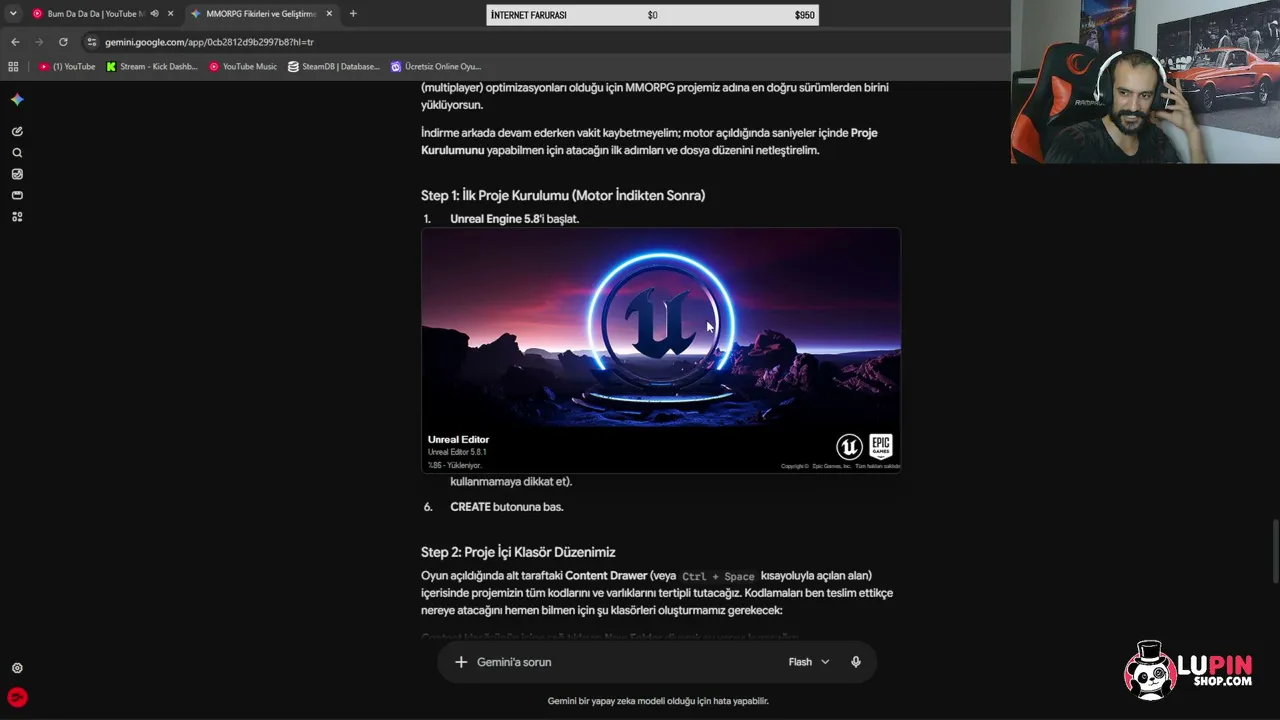
Task: Click the "CREATE butonuna bas." list item
Action: point(507,507)
